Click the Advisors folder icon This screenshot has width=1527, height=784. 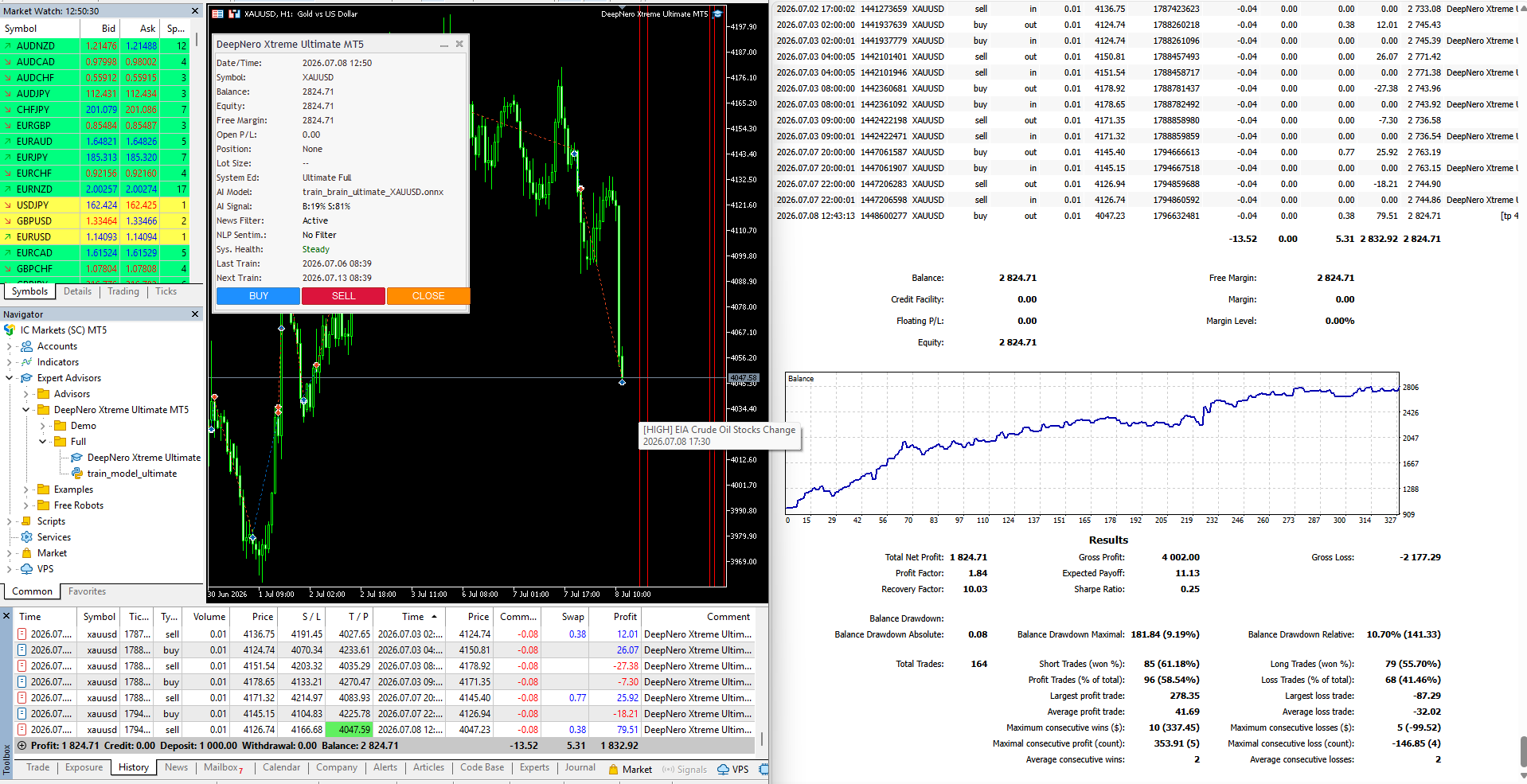(43, 393)
